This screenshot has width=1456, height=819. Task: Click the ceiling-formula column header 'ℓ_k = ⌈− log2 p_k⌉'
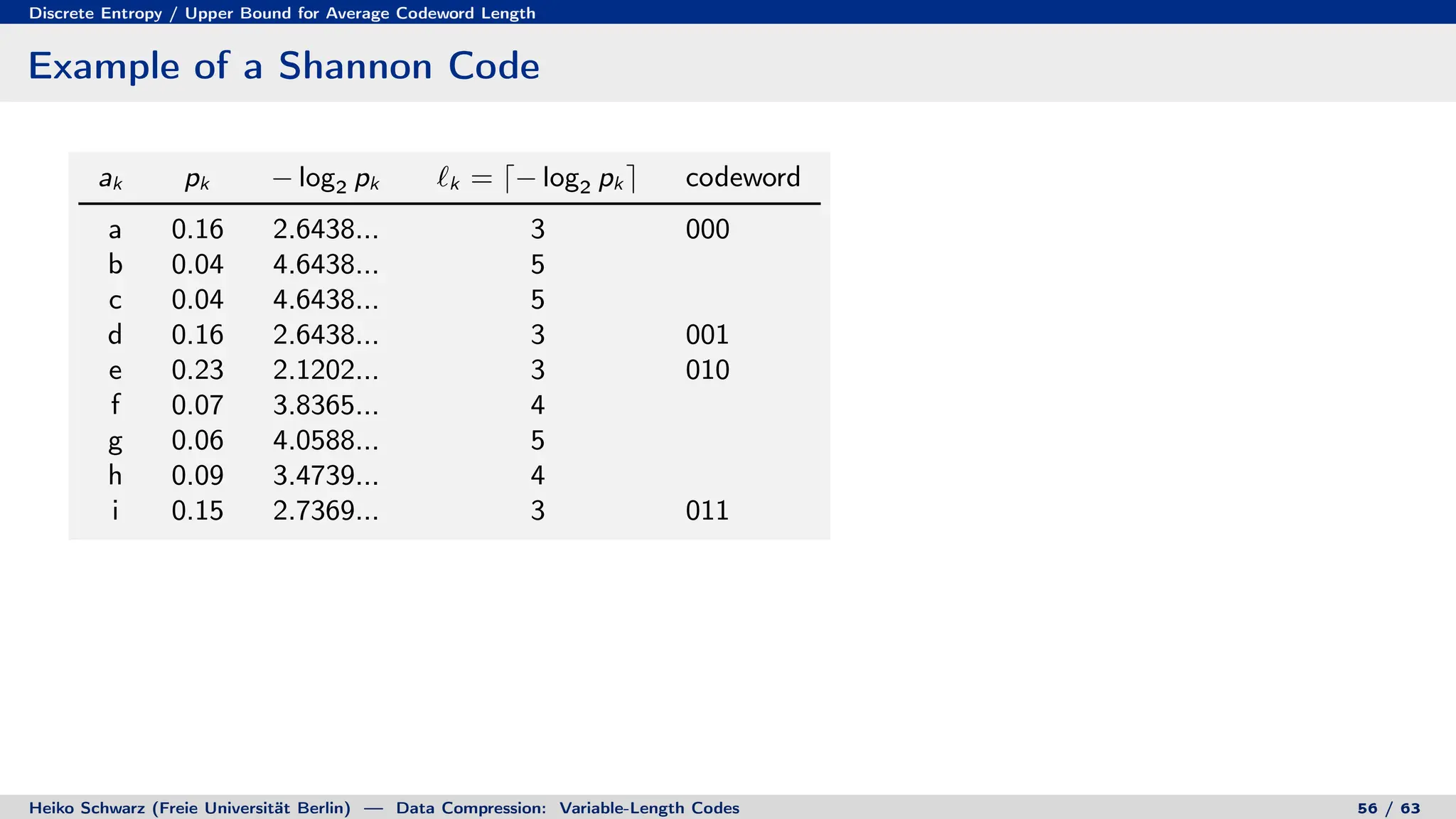coord(536,178)
